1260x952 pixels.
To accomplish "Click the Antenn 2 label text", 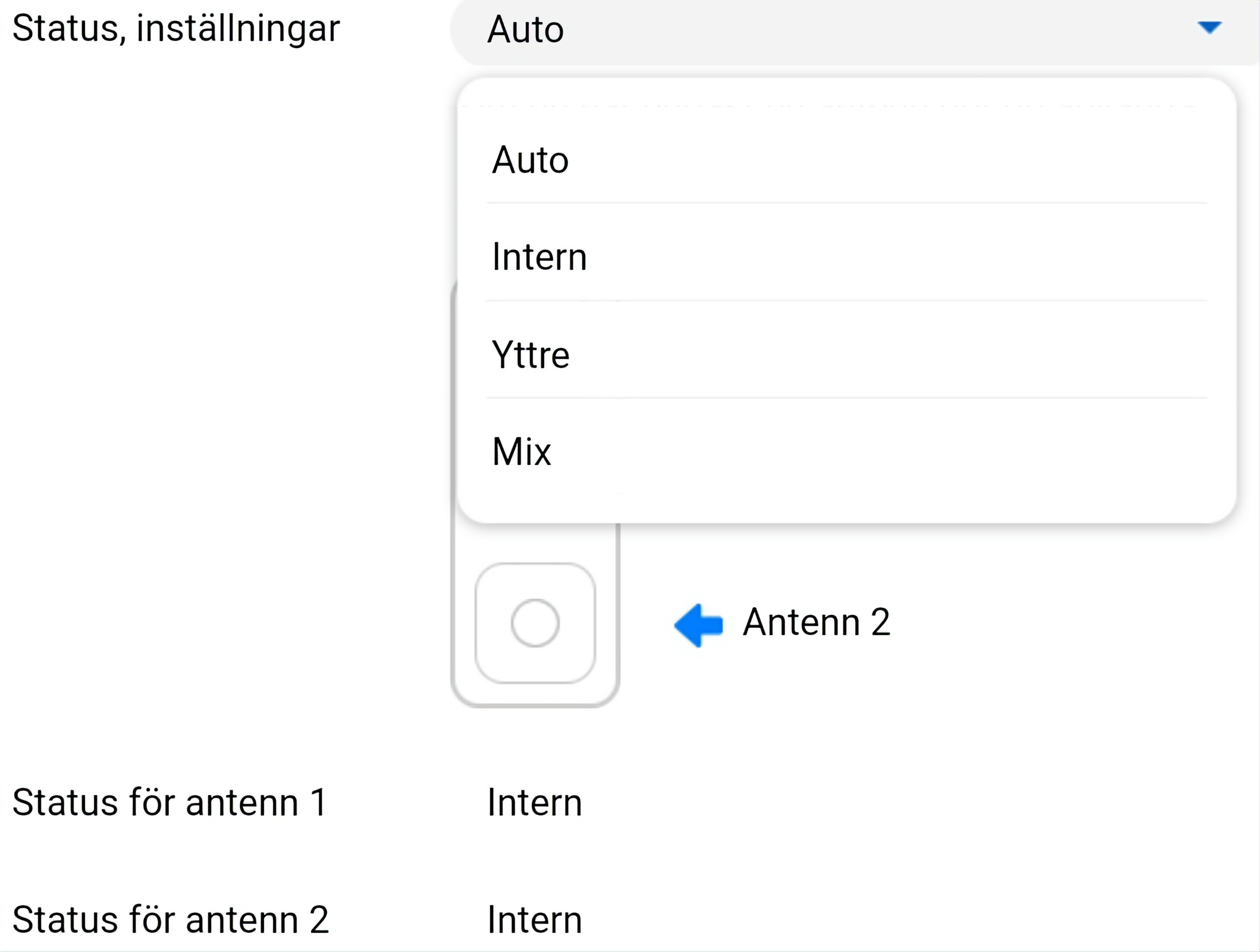I will (816, 622).
